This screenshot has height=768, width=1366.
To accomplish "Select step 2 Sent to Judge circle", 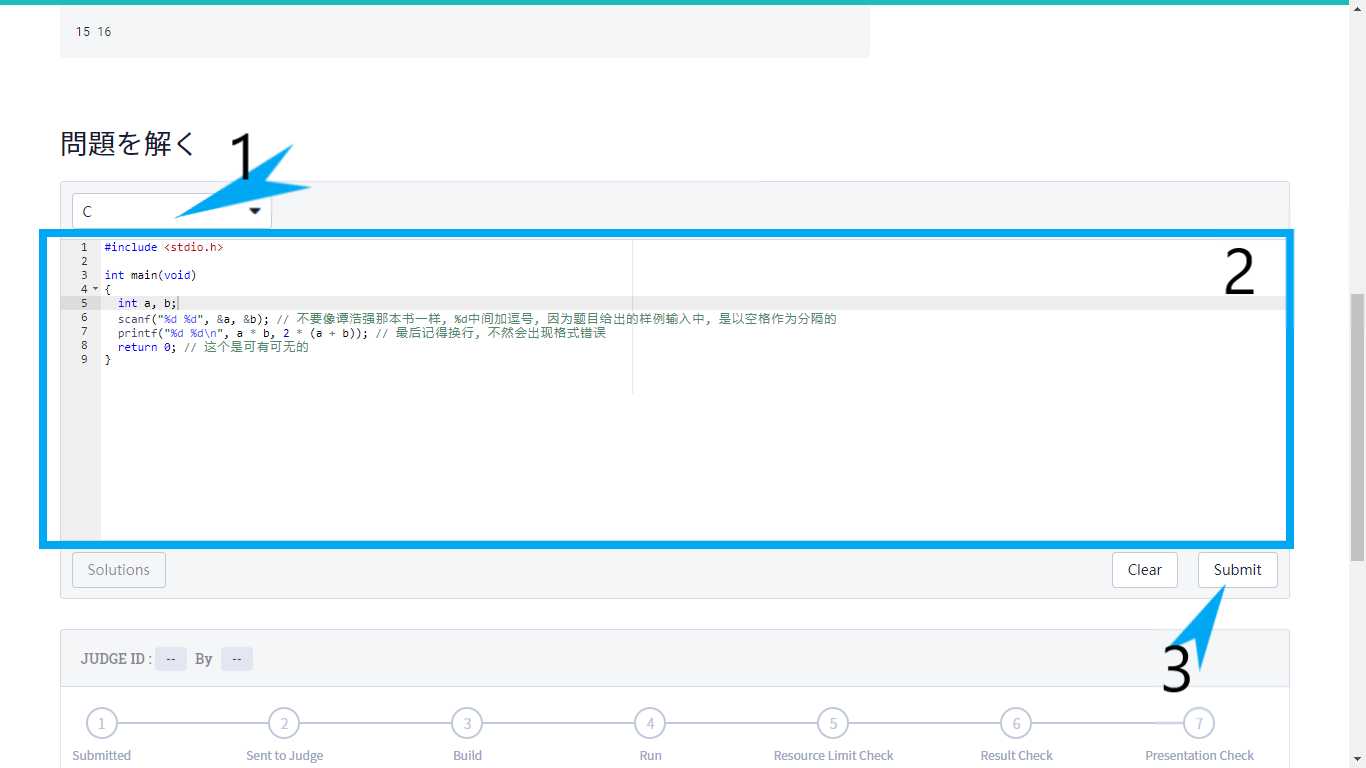I will (284, 723).
